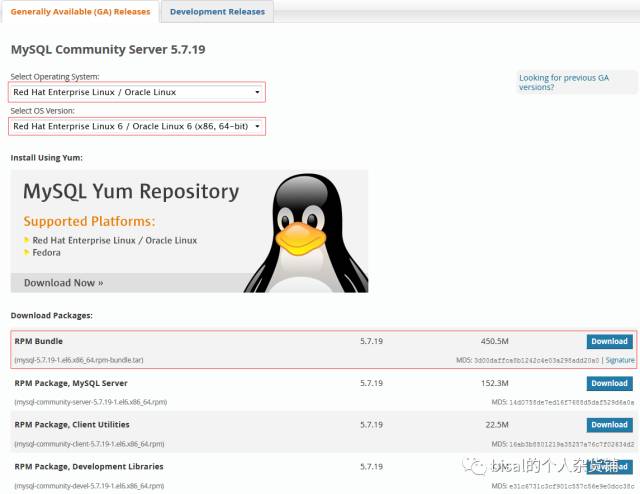Viewport: 640px width, 494px height.
Task: Click 'Fedora' in the supported platforms list
Action: (x=47, y=253)
